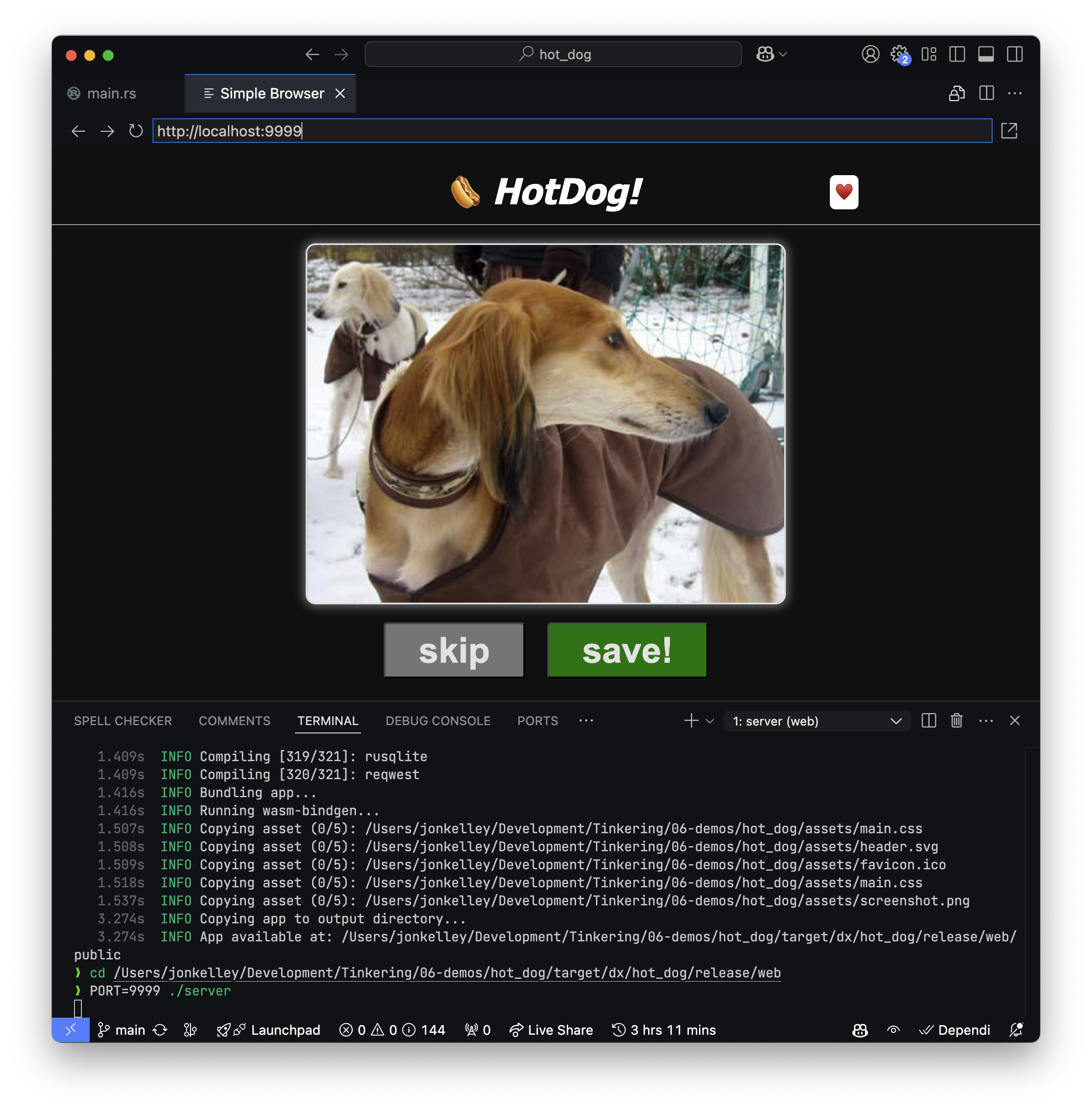Split the terminal panel
The image size is (1092, 1111).
coord(928,720)
